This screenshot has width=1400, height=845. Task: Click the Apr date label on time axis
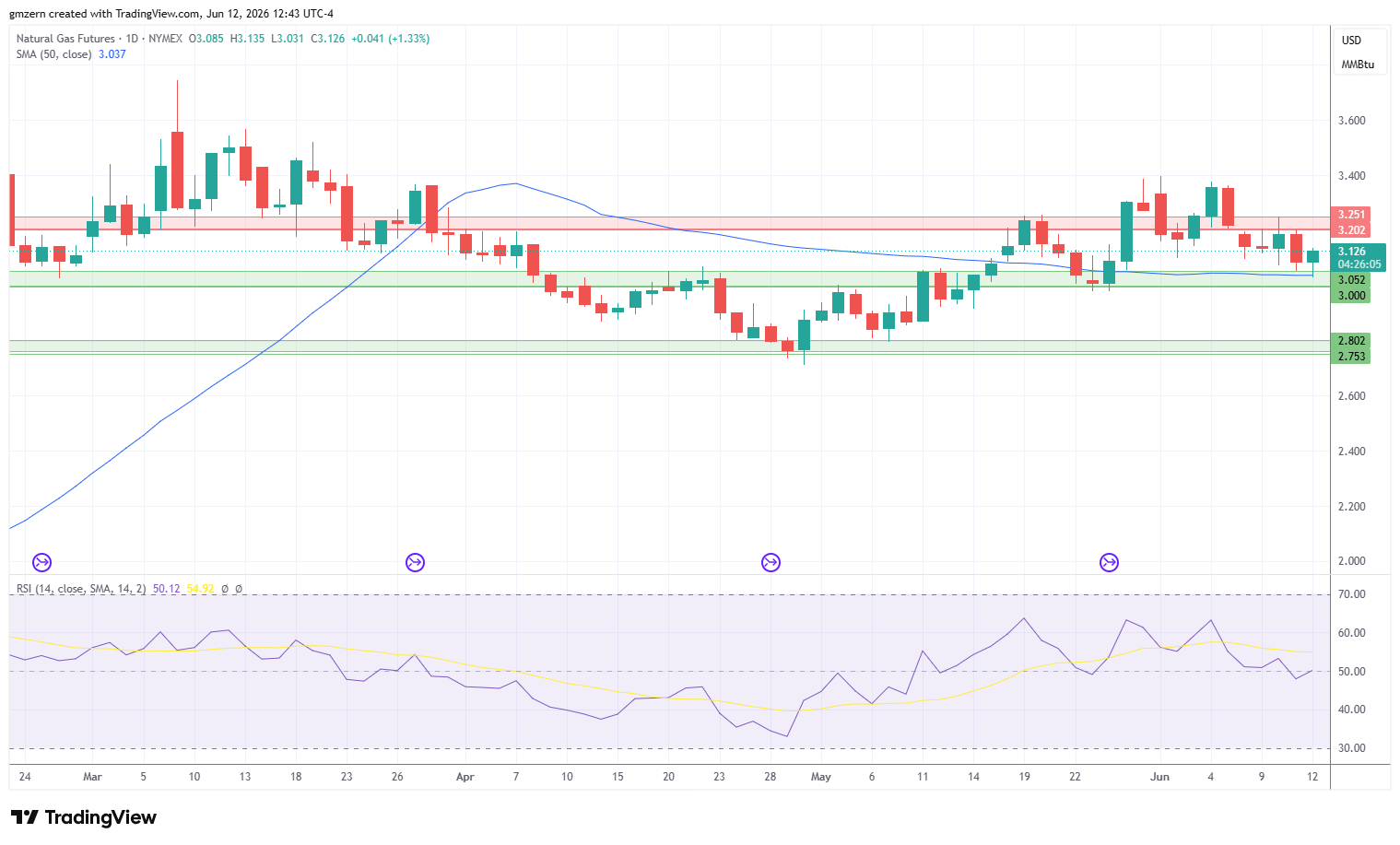pyautogui.click(x=465, y=777)
